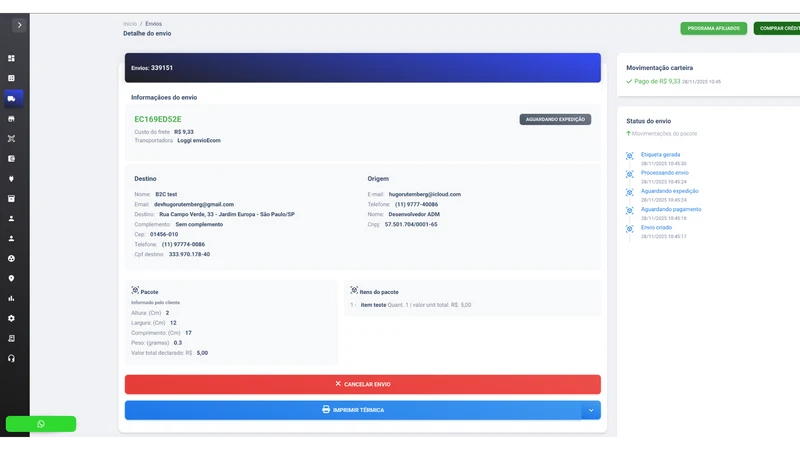The height and width of the screenshot is (450, 800).
Task: Open the archive box icon in sidebar
Action: (x=11, y=198)
